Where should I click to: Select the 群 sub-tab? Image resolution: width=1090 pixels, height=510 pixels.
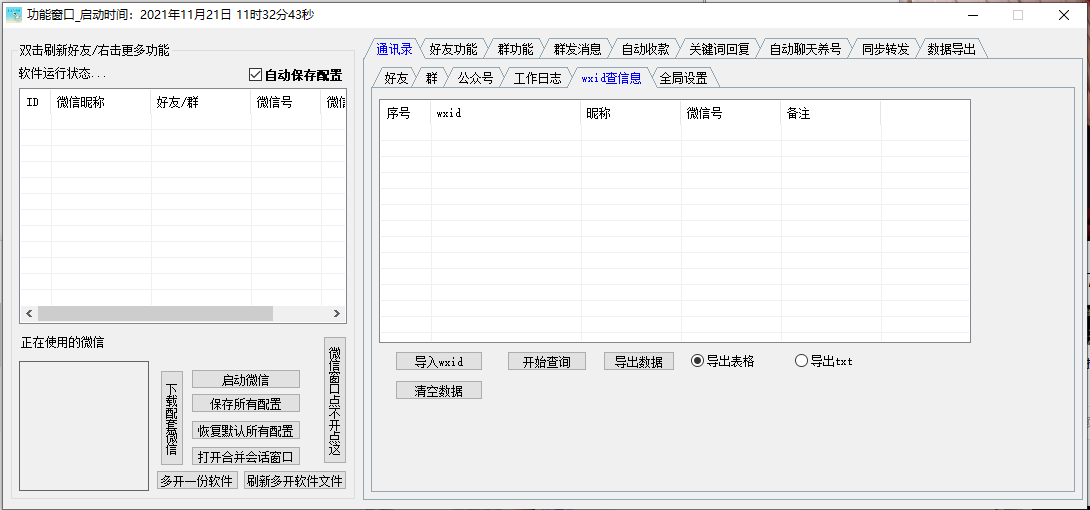pos(432,78)
